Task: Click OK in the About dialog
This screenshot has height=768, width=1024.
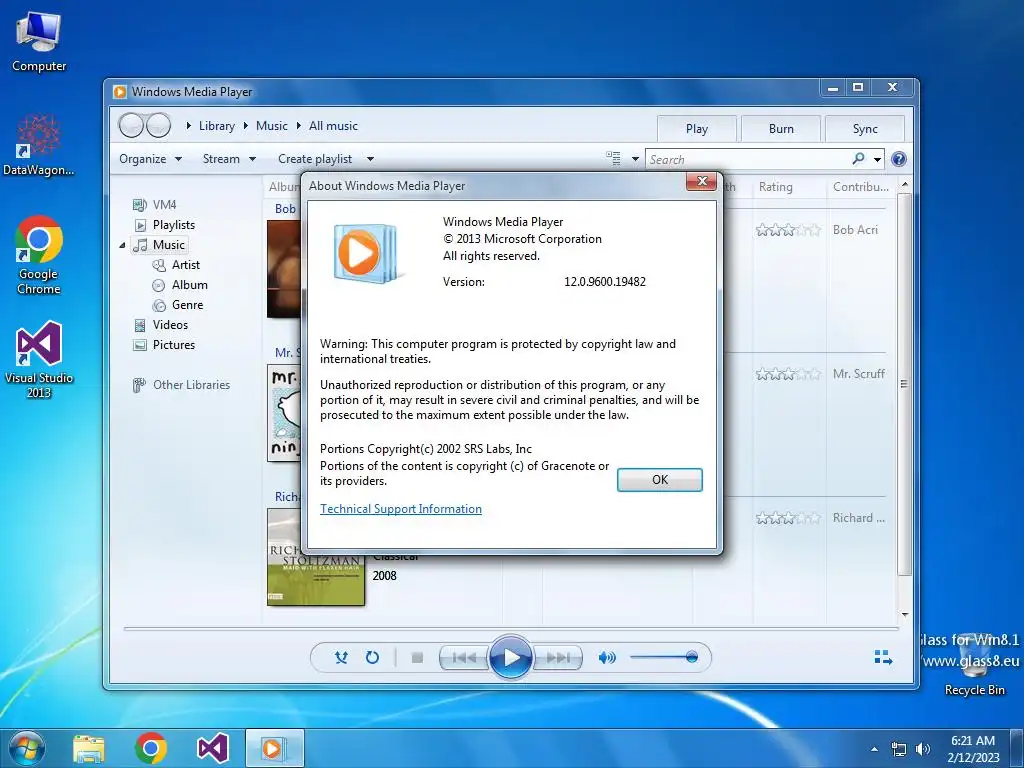Action: coord(660,480)
